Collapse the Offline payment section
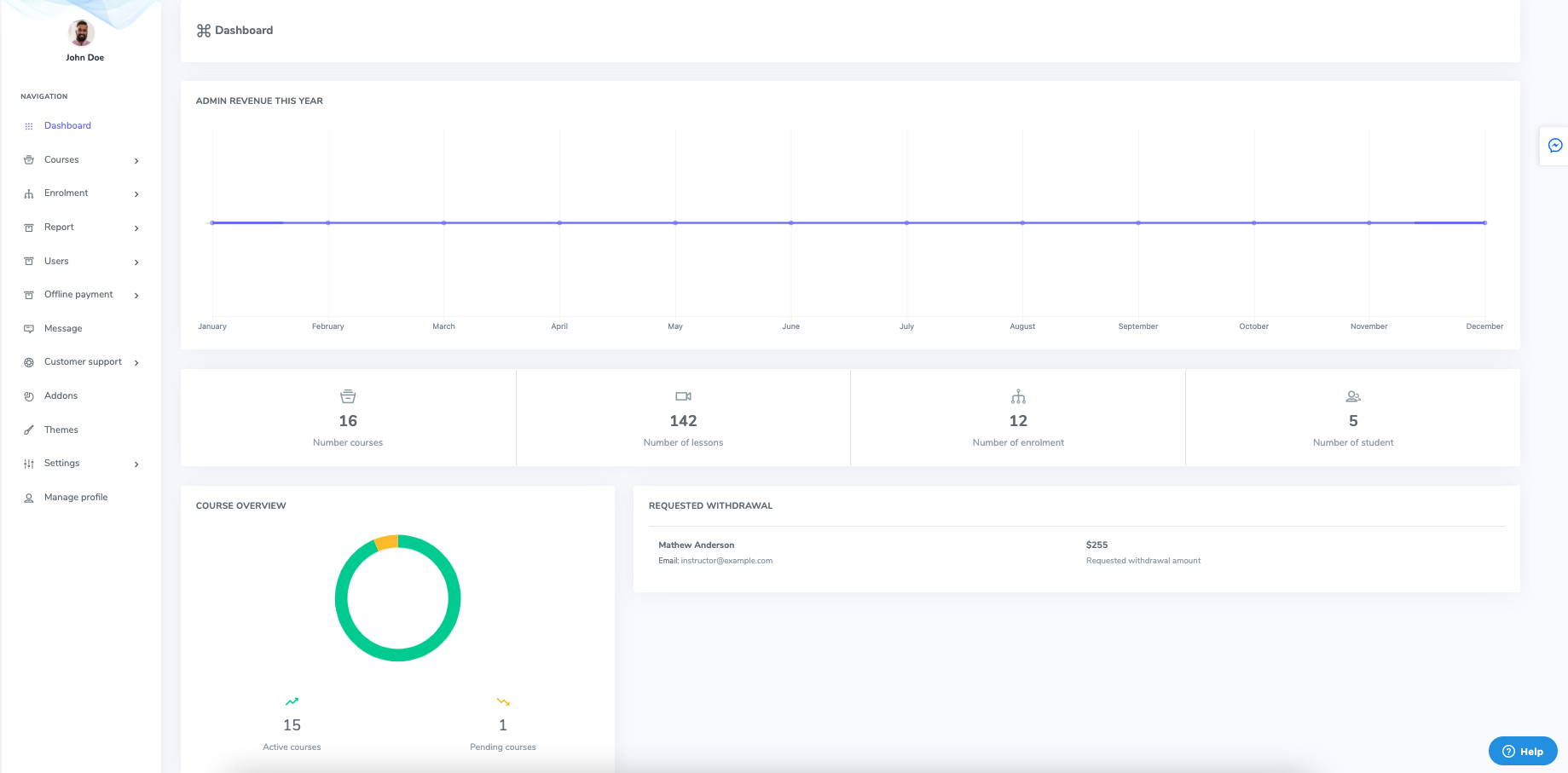1568x773 pixels. point(136,295)
